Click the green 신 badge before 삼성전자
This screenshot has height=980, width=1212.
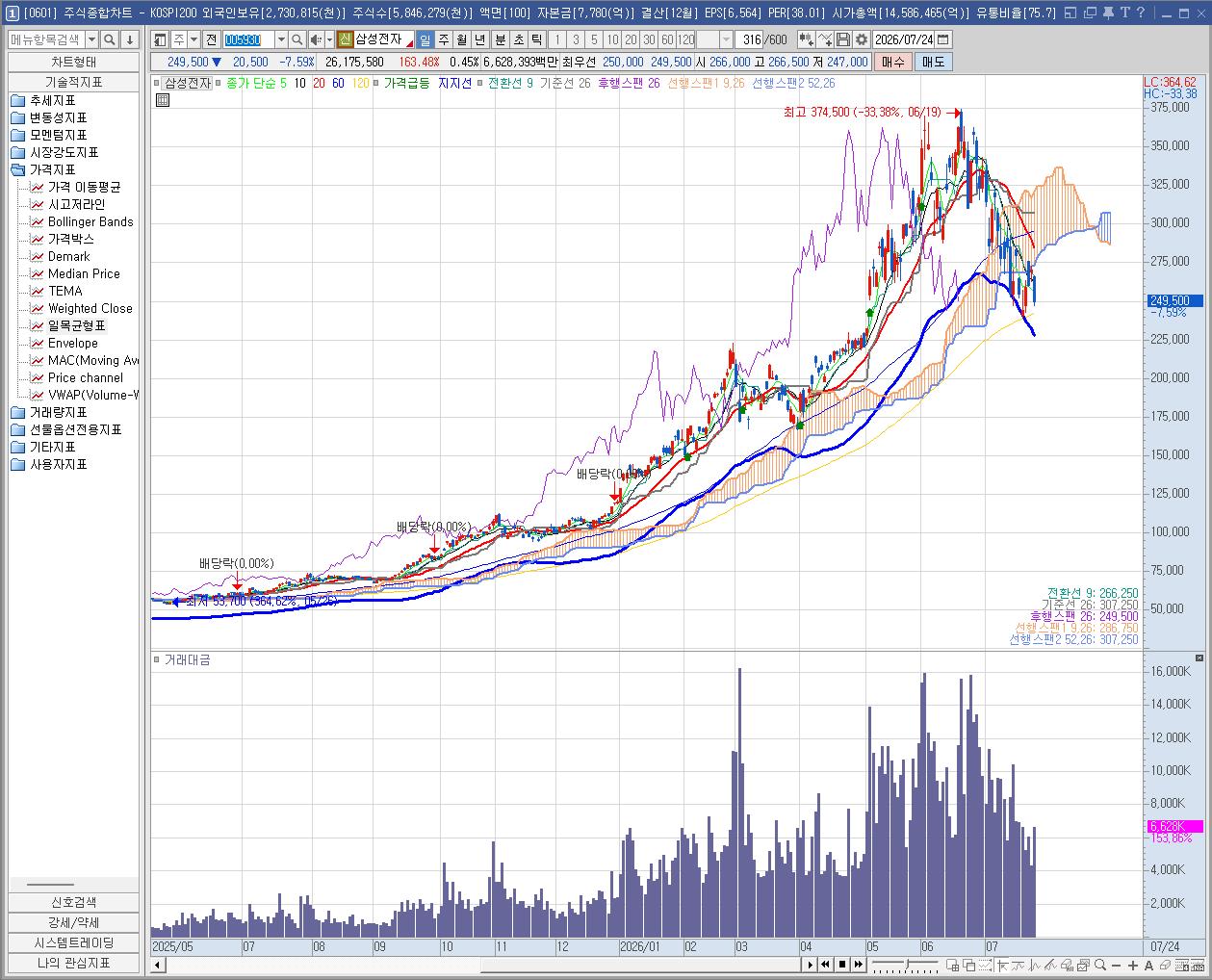(345, 39)
